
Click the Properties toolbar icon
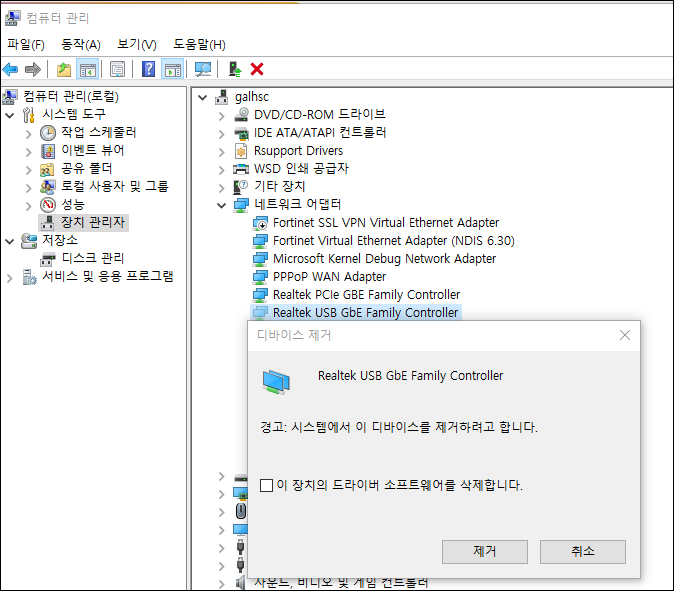pyautogui.click(x=117, y=69)
